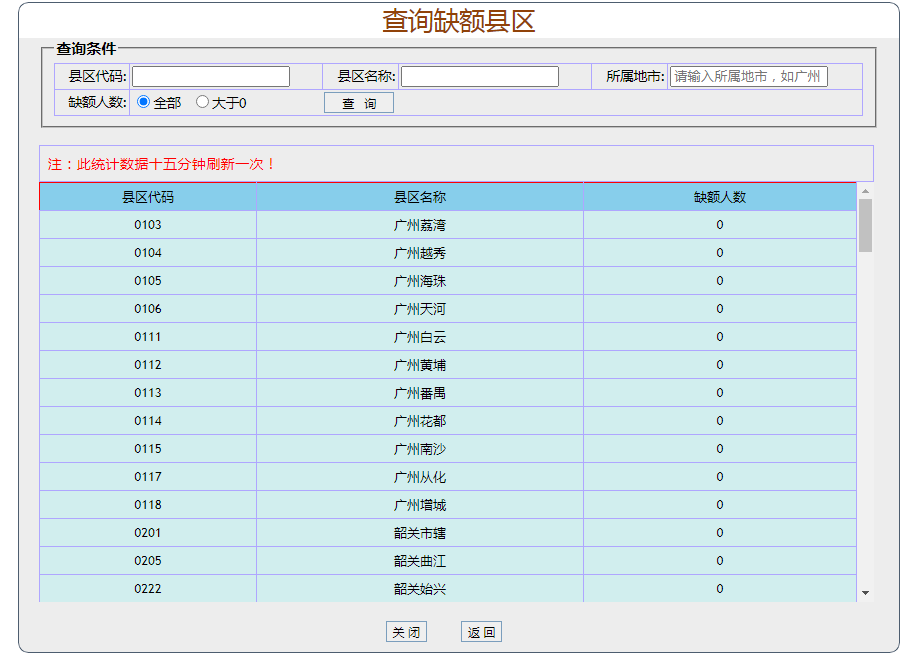Click county code 0112 cell
The height and width of the screenshot is (660, 911).
(x=148, y=365)
